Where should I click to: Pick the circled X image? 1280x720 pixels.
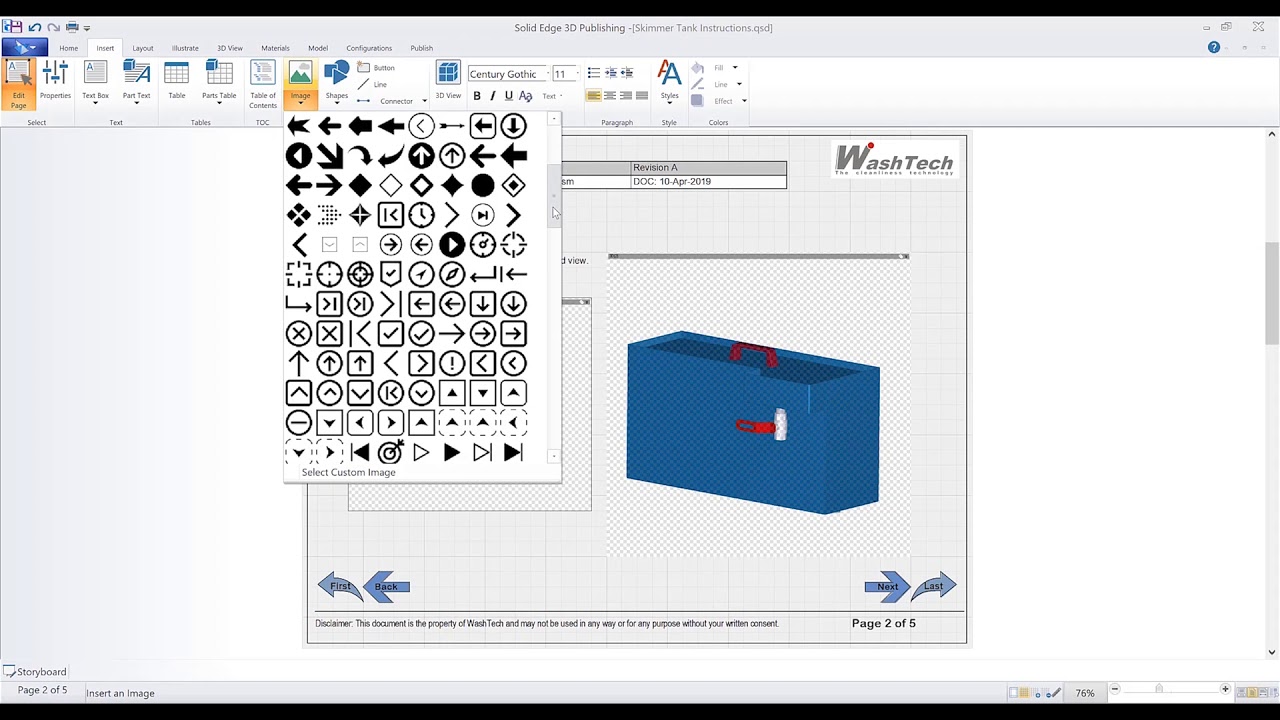299,334
